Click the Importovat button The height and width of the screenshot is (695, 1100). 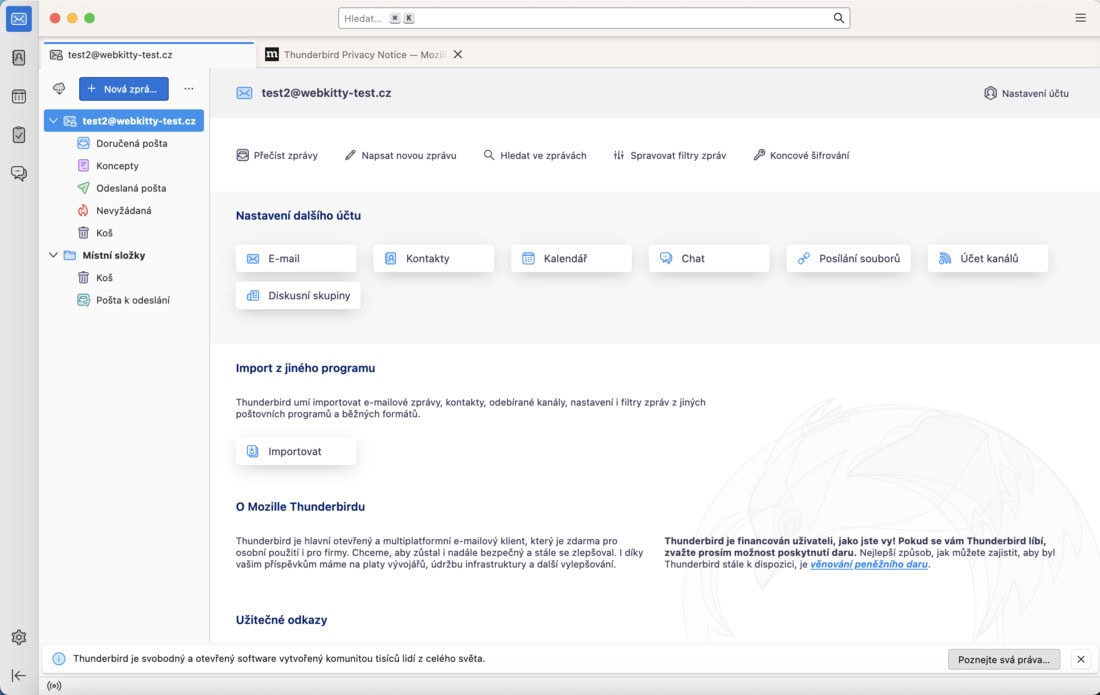tap(295, 451)
